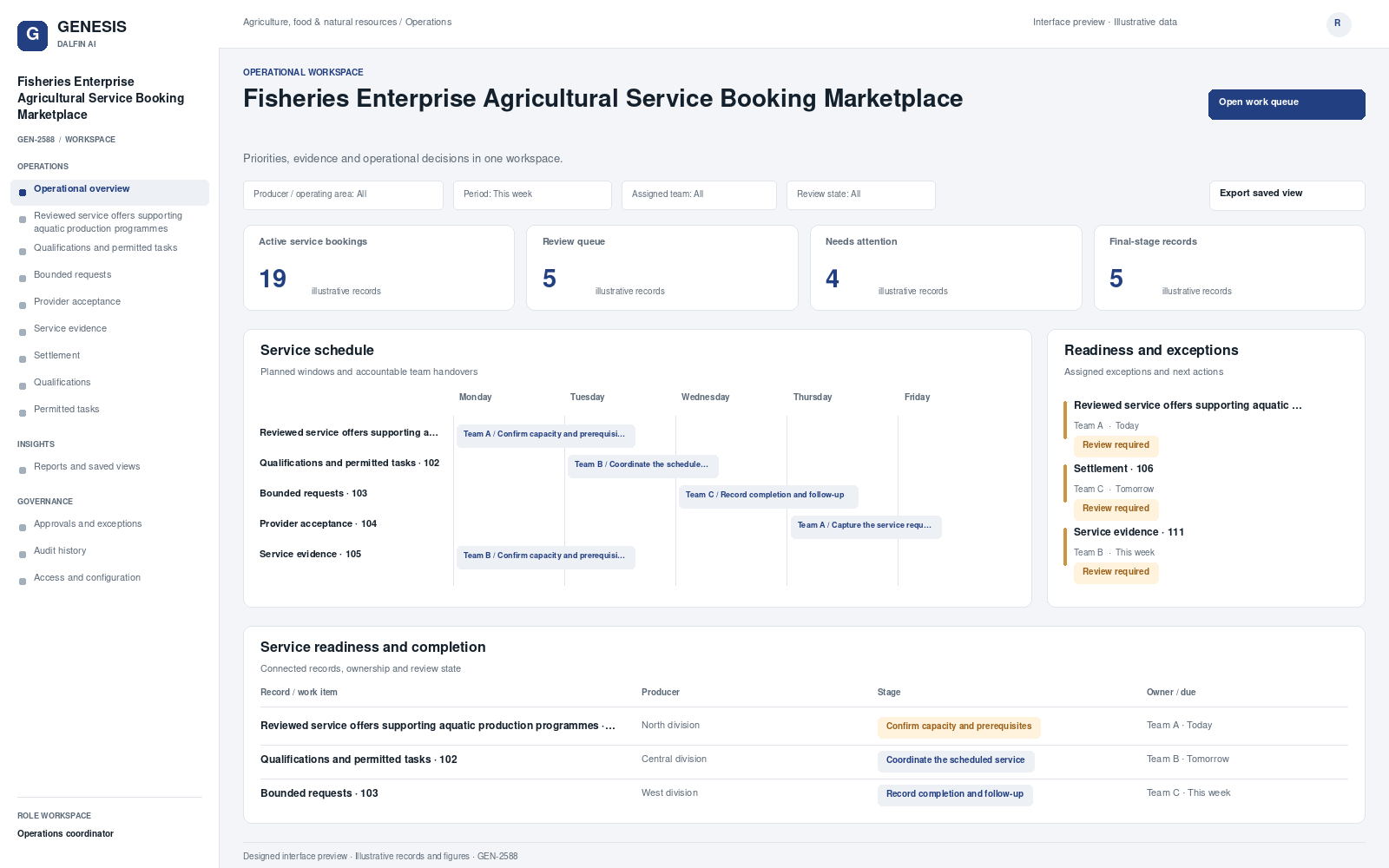The width and height of the screenshot is (1389, 868).
Task: Click Team C Record completion schedule block
Action: [768, 496]
